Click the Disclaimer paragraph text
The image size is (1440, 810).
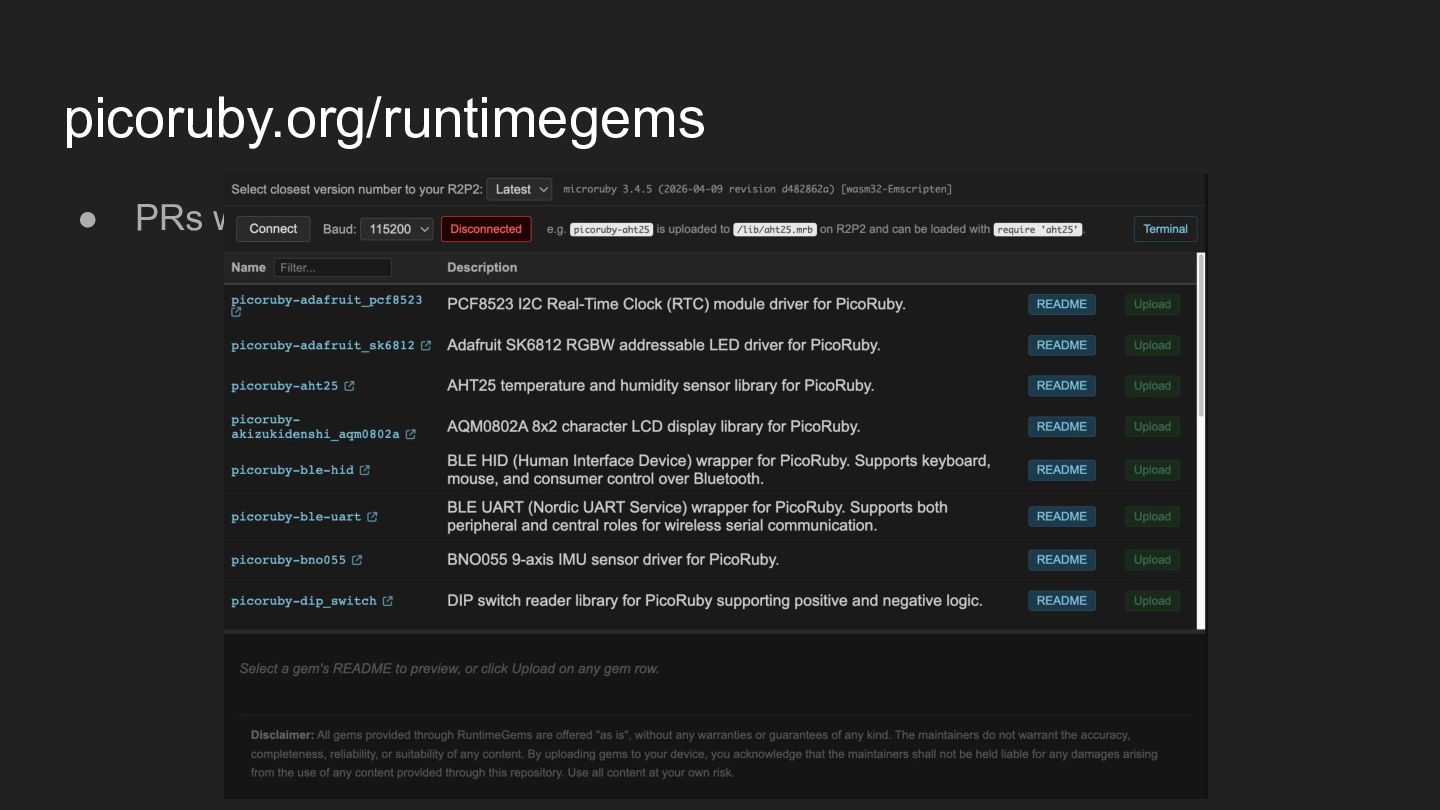(x=704, y=754)
